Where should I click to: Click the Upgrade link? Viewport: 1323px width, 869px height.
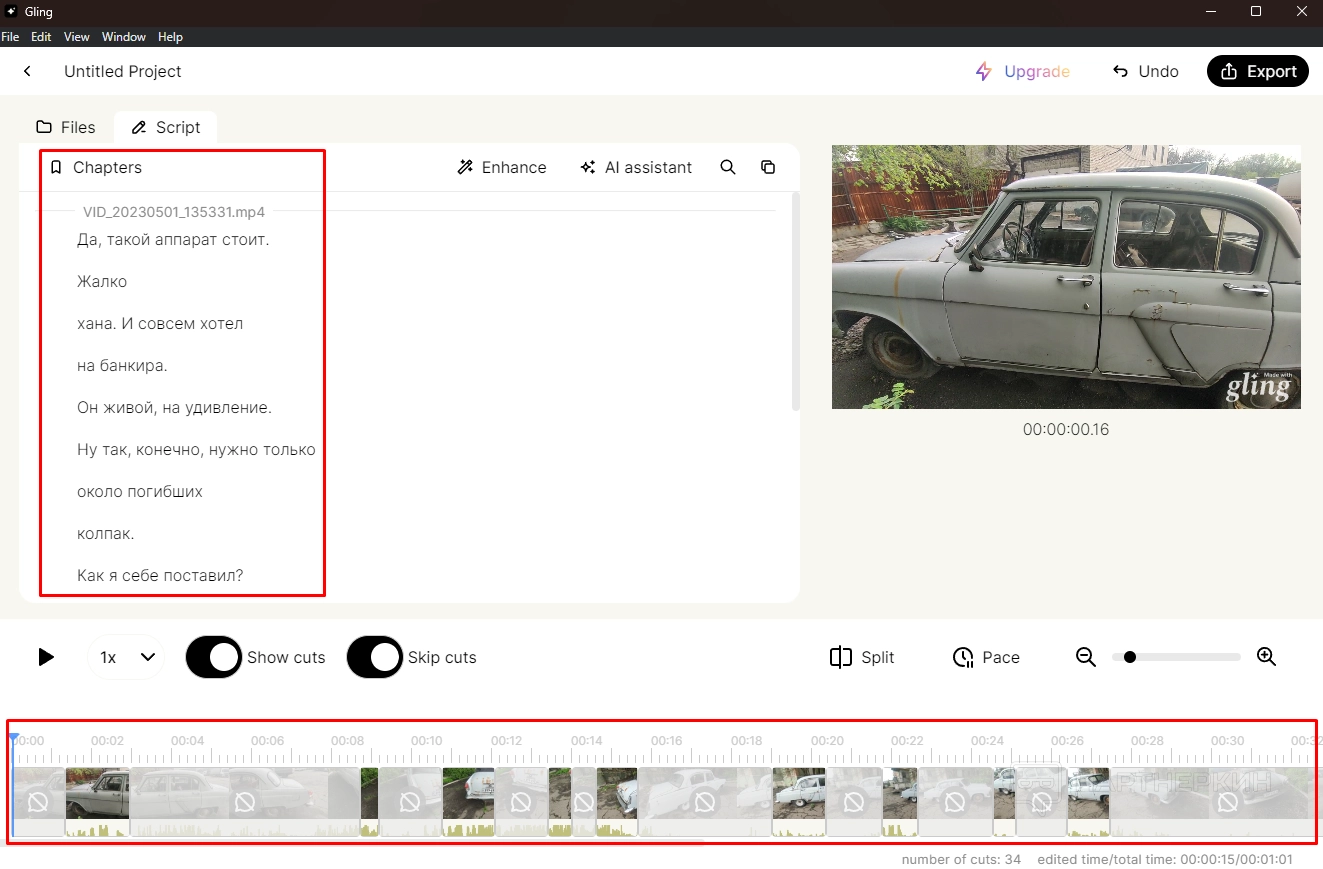click(1023, 71)
